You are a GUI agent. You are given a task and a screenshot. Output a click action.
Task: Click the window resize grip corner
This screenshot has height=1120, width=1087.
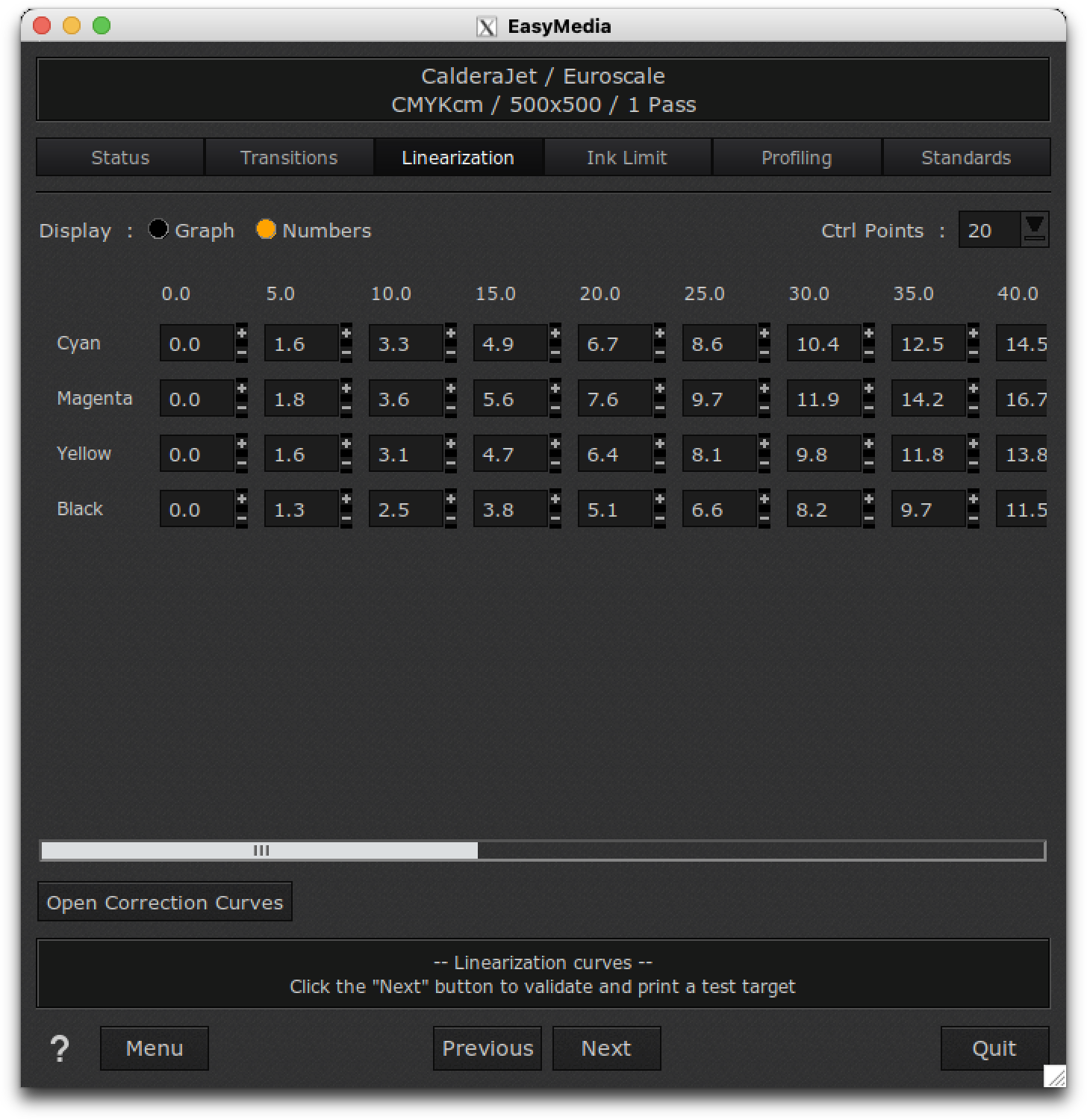point(1055,1076)
